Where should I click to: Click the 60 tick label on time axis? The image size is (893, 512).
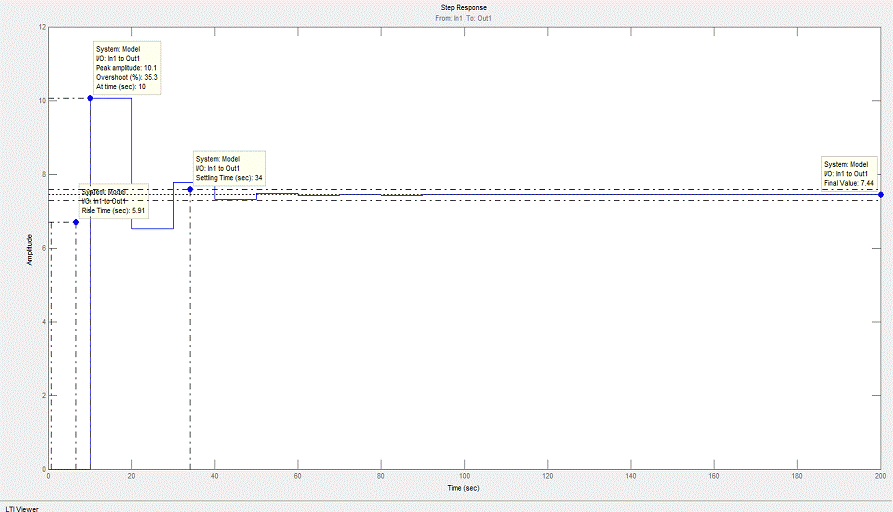(x=298, y=477)
